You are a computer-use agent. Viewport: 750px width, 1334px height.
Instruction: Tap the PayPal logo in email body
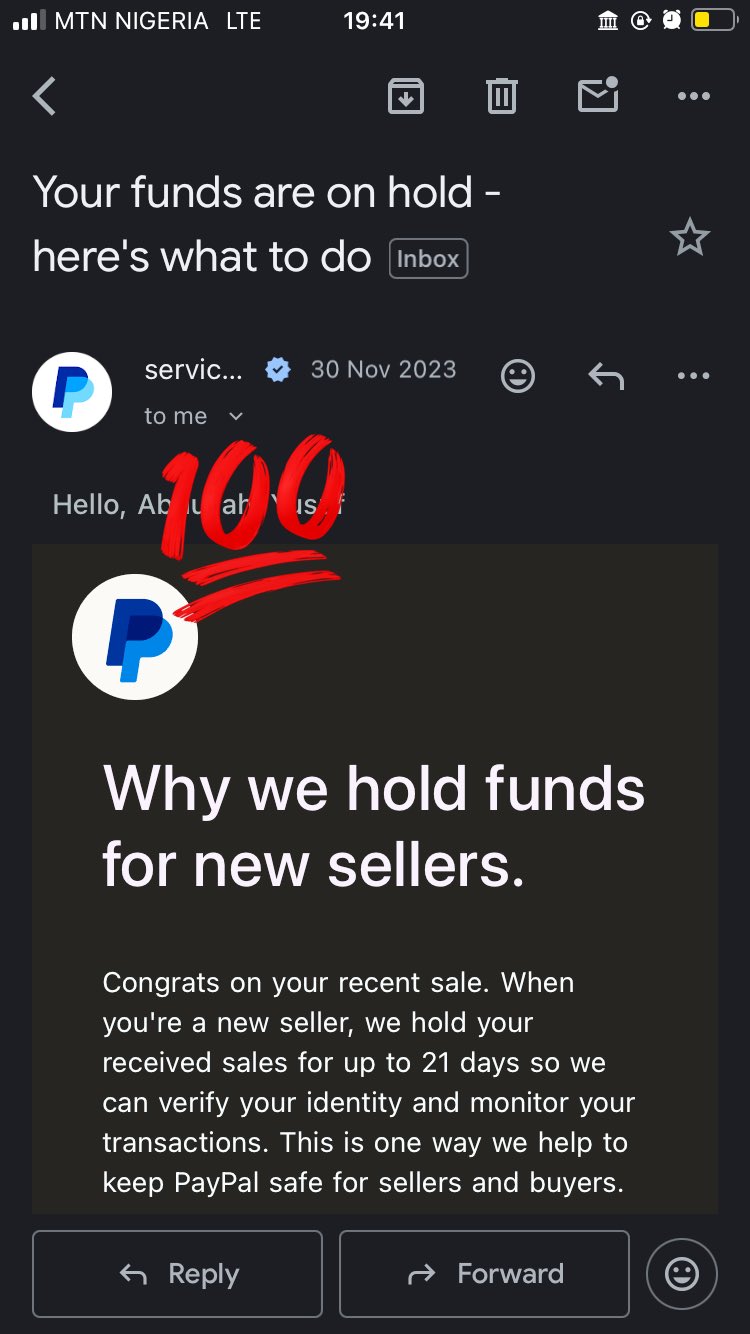pyautogui.click(x=135, y=637)
